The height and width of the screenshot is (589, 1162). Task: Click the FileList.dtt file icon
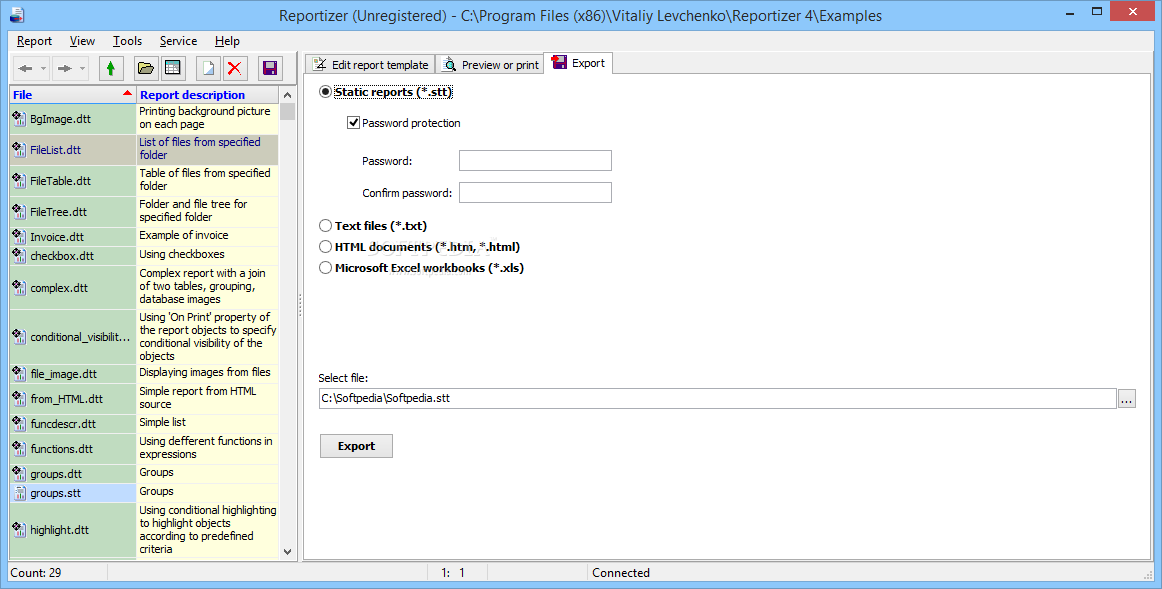pyautogui.click(x=19, y=150)
